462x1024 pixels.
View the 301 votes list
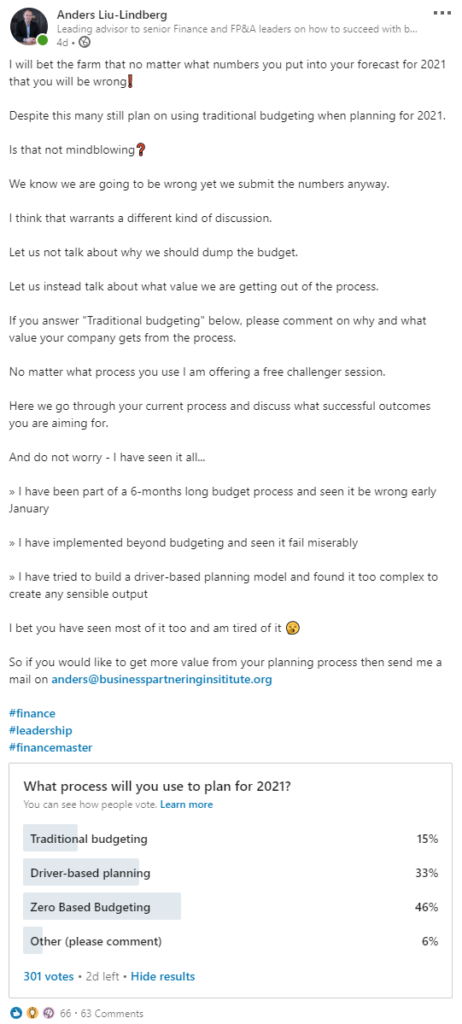(48, 976)
